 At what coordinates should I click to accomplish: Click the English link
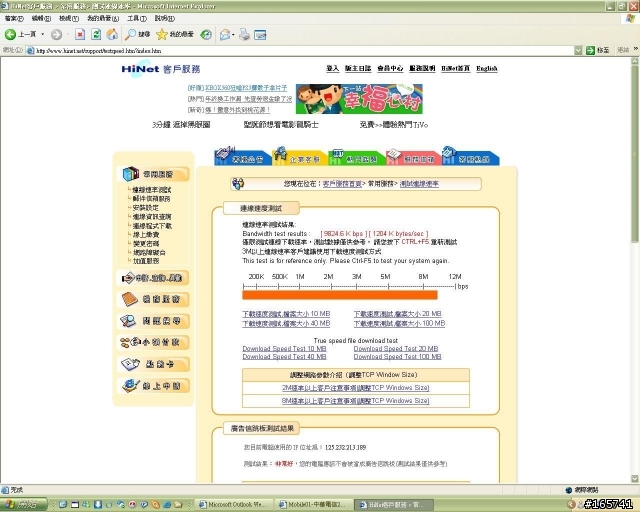click(487, 69)
